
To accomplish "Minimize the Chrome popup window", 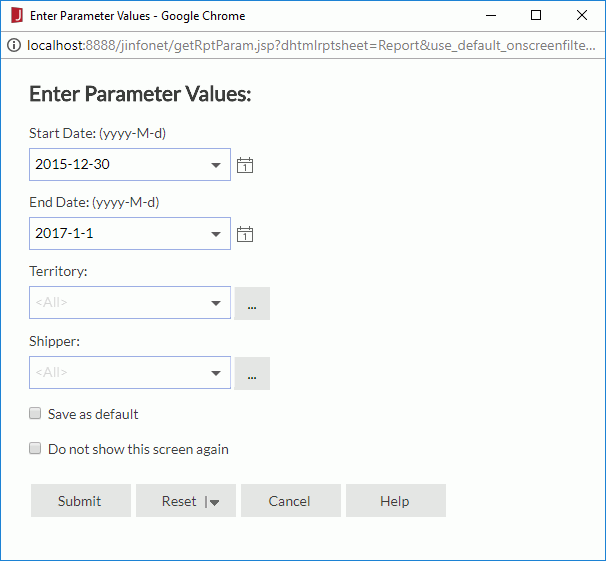I will [x=491, y=15].
